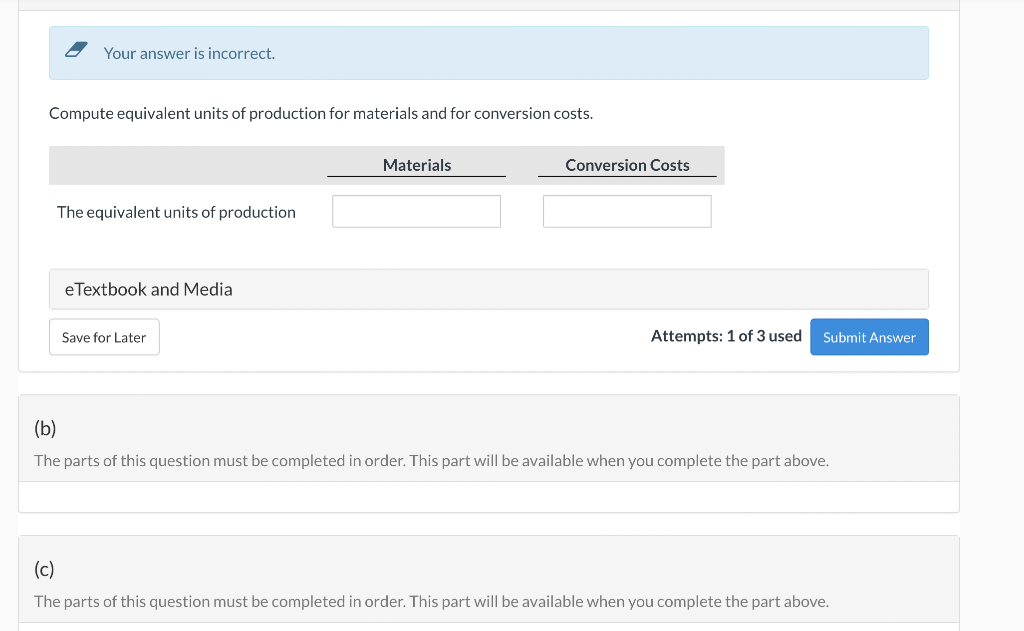Click the (c) part label
The width and height of the screenshot is (1024, 631).
[44, 570]
